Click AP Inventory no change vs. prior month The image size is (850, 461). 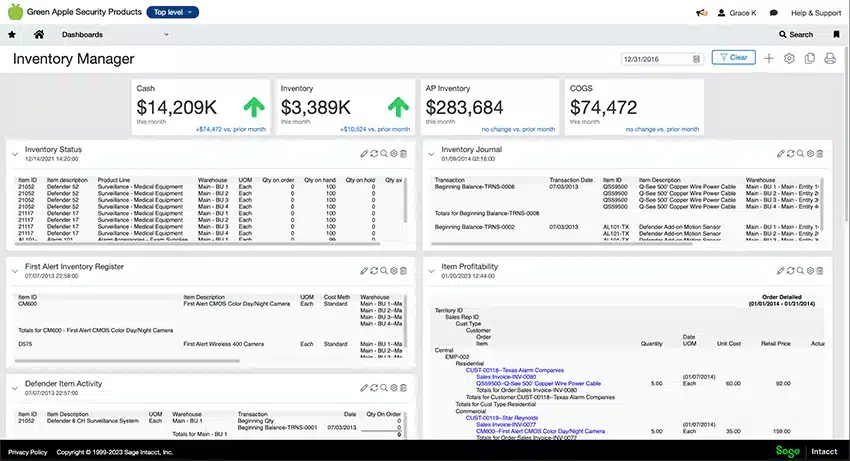point(518,130)
